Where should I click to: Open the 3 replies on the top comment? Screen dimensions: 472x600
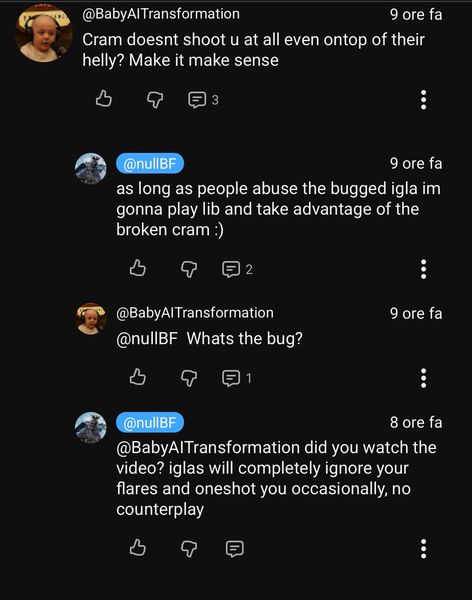[x=203, y=100]
